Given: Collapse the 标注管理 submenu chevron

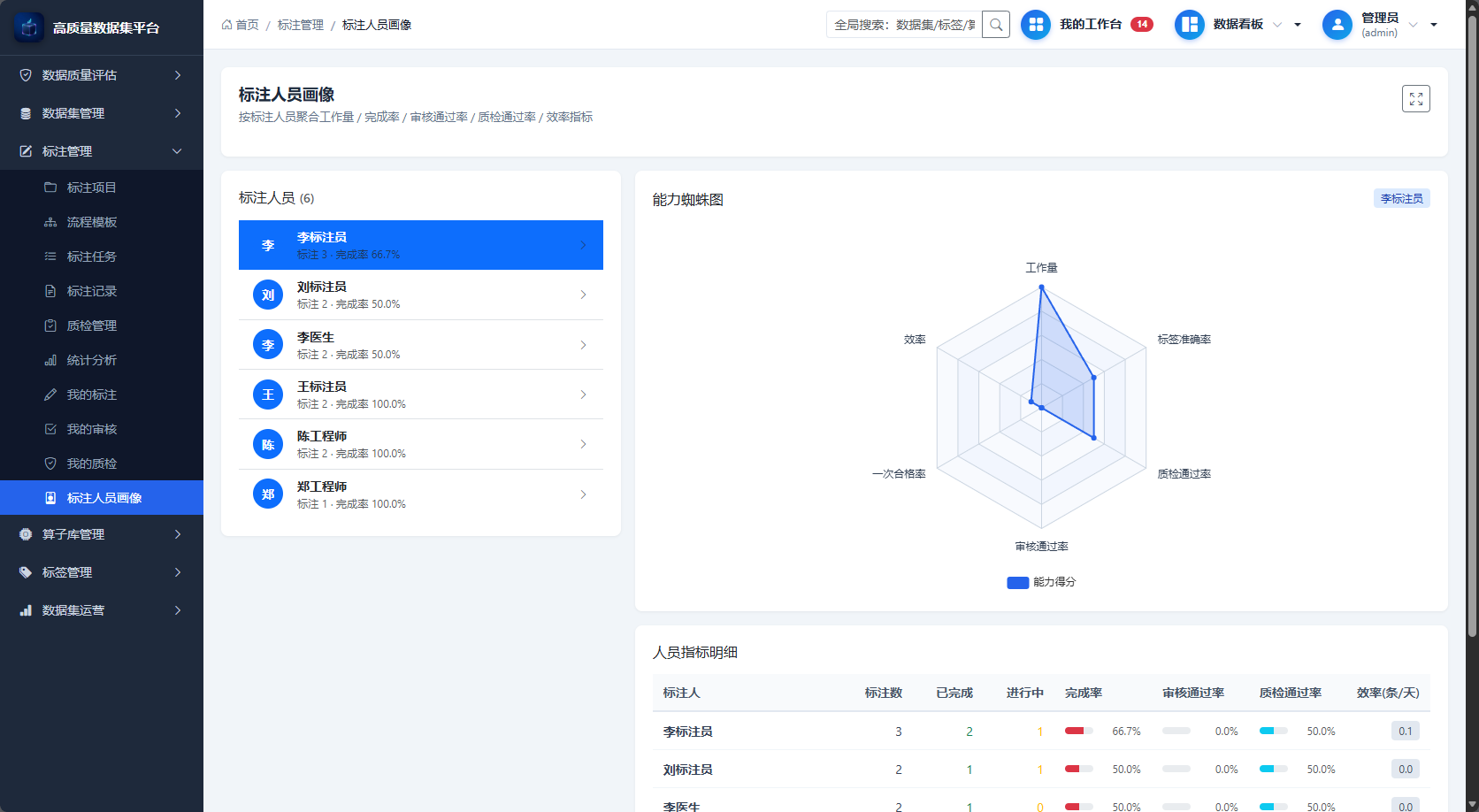Looking at the screenshot, I should tap(178, 151).
